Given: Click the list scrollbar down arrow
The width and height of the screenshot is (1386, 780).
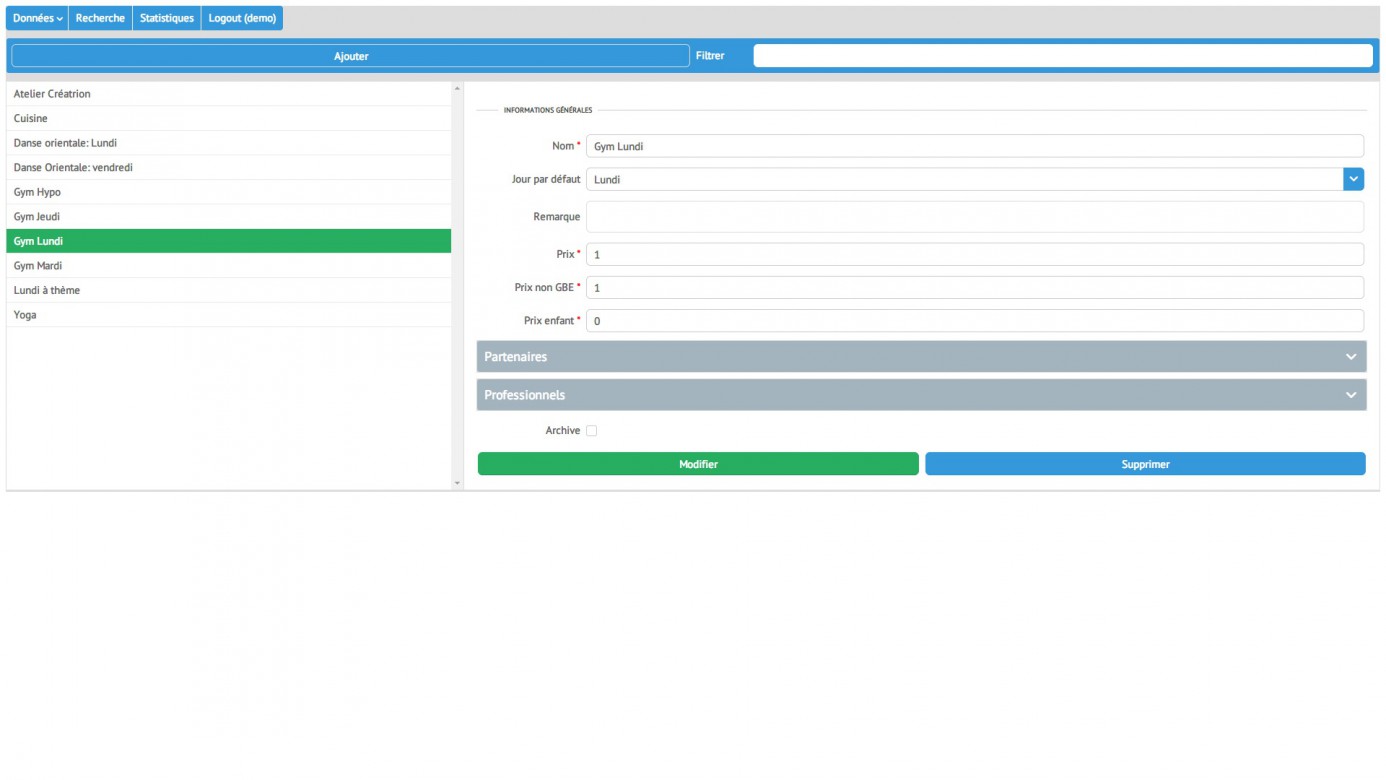Looking at the screenshot, I should click(x=457, y=483).
